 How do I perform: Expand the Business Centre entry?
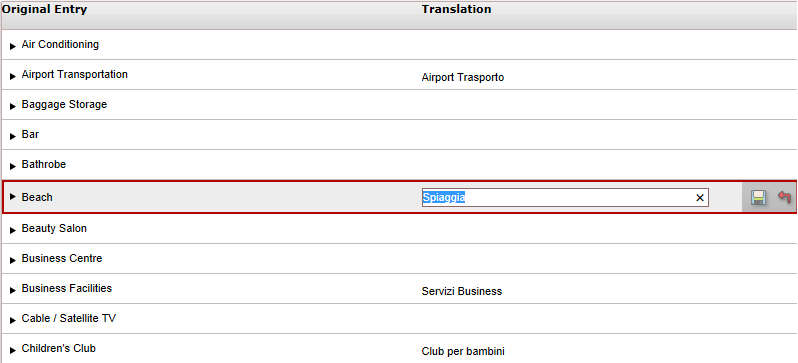click(13, 260)
